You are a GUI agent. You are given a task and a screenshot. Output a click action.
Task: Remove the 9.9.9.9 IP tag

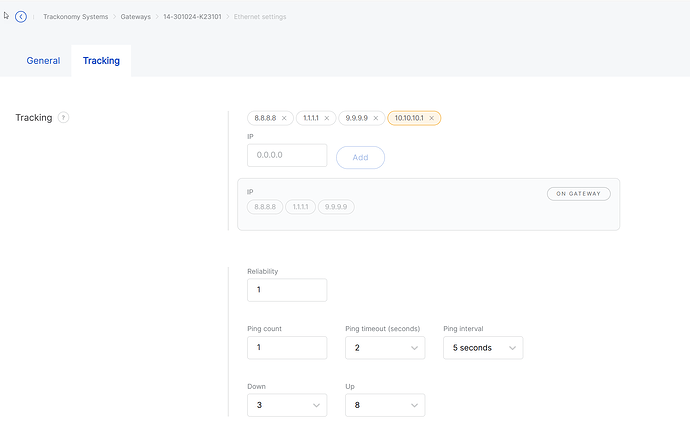tap(376, 118)
